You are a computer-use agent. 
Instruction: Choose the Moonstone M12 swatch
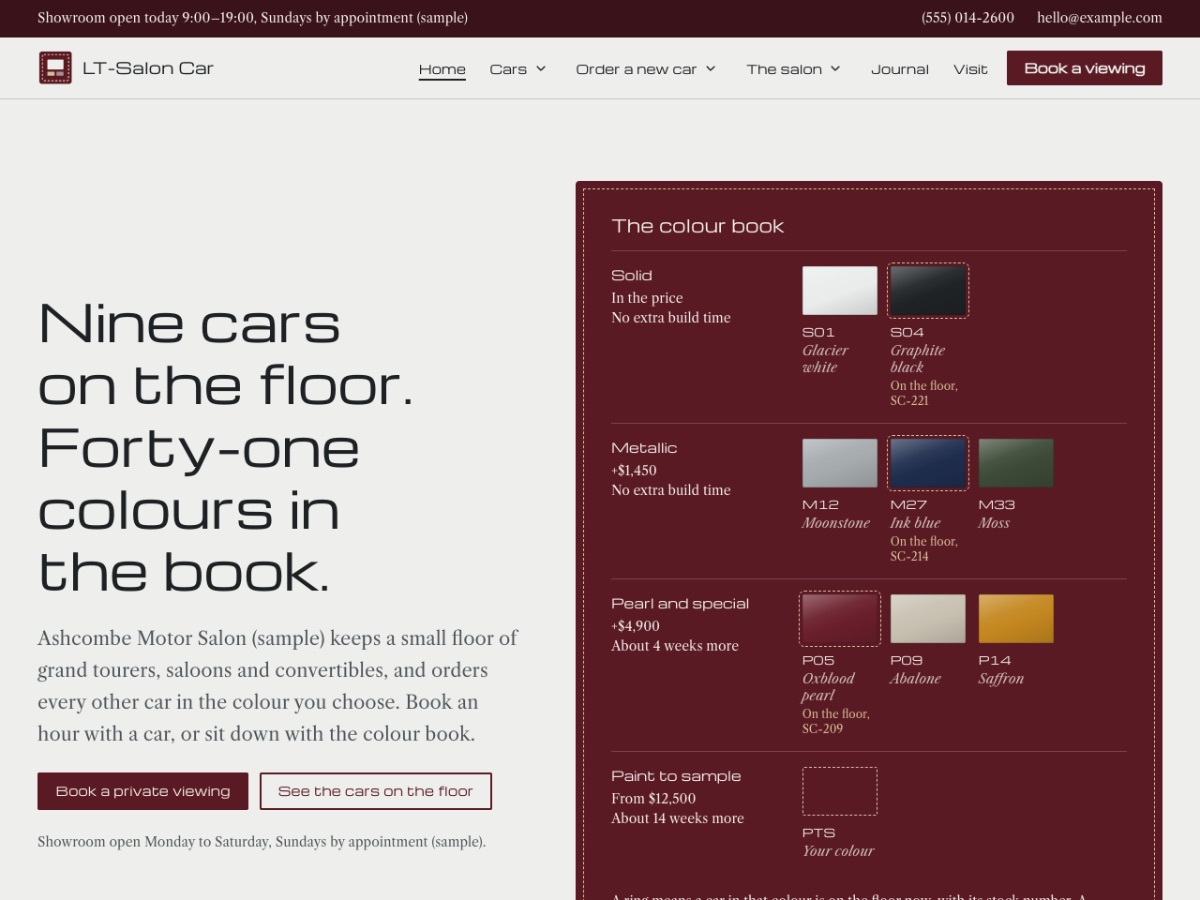click(x=840, y=463)
